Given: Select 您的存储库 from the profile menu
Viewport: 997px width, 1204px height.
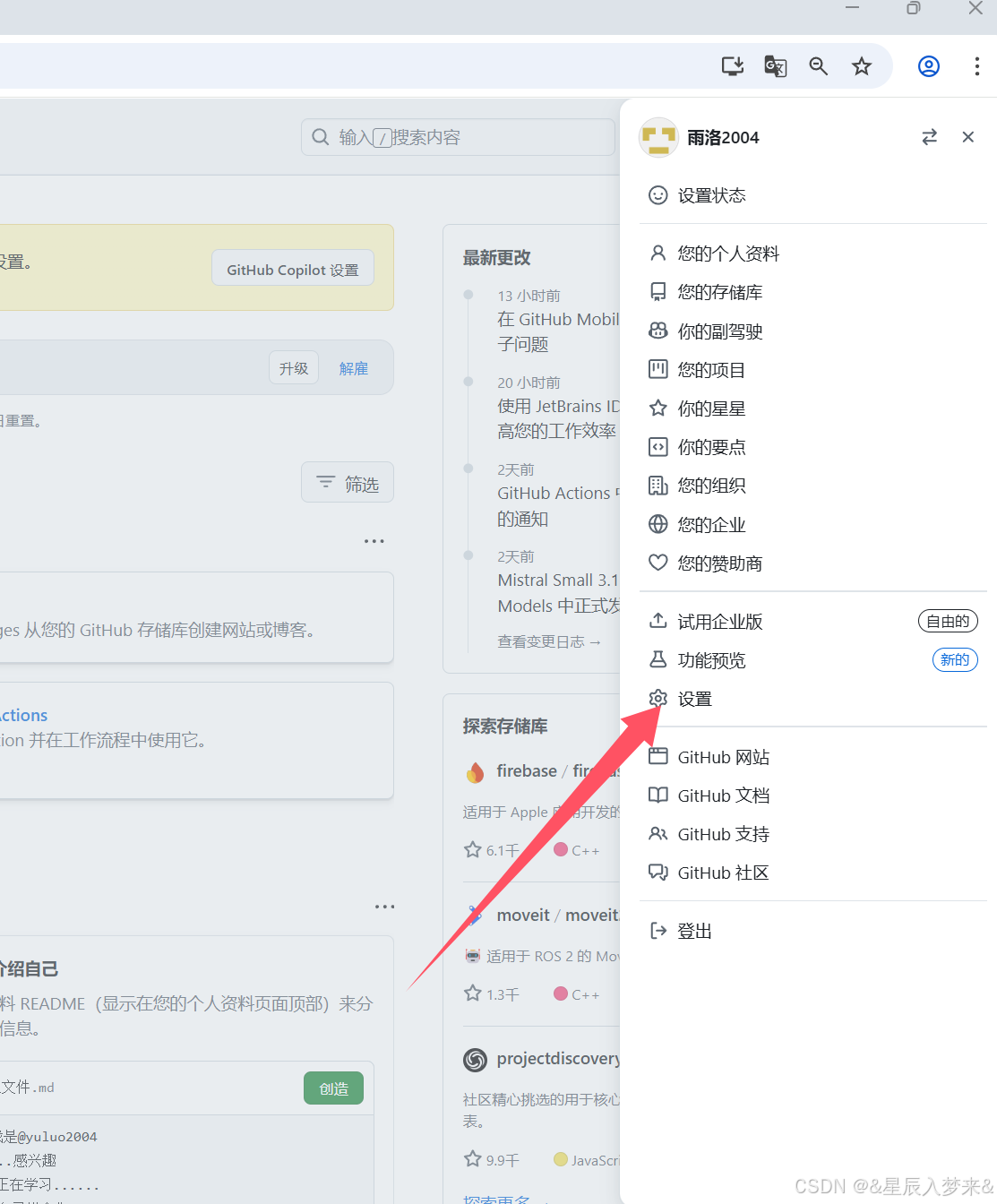Looking at the screenshot, I should 721,291.
